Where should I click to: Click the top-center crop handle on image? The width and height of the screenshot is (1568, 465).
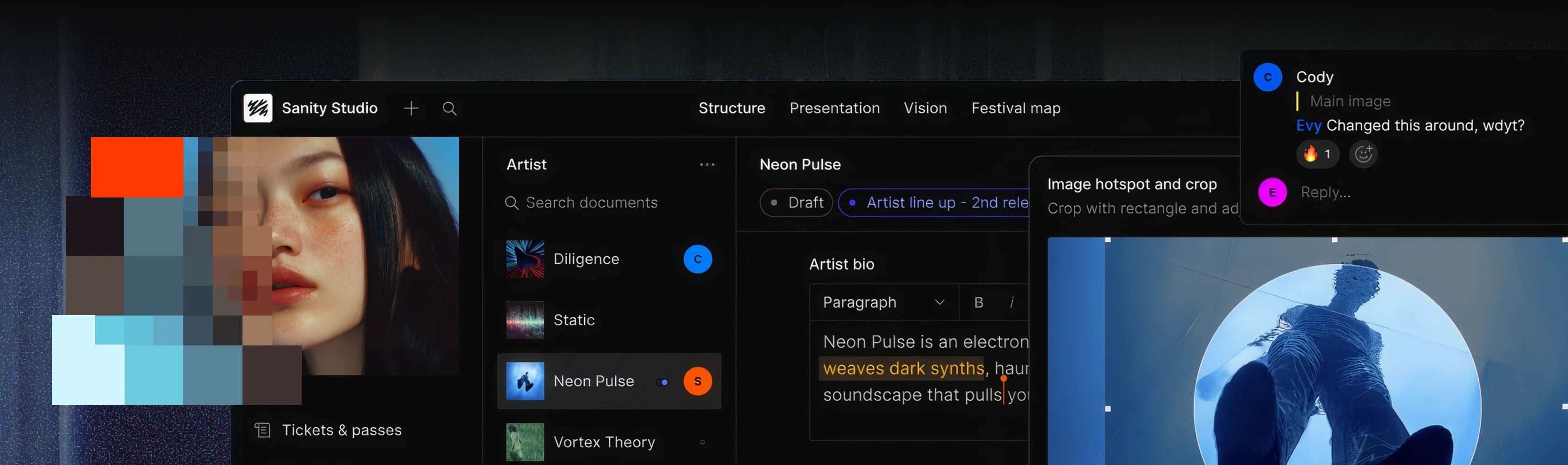1334,240
